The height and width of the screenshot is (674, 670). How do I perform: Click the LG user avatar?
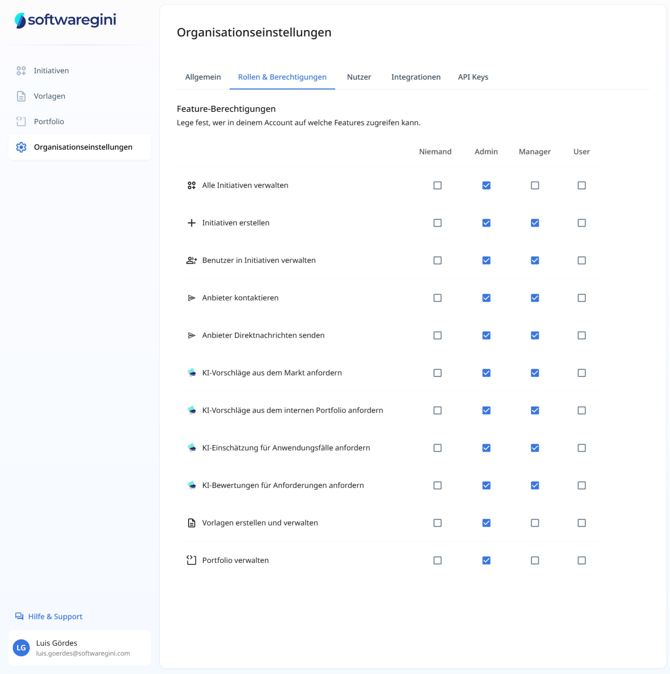tap(21, 648)
